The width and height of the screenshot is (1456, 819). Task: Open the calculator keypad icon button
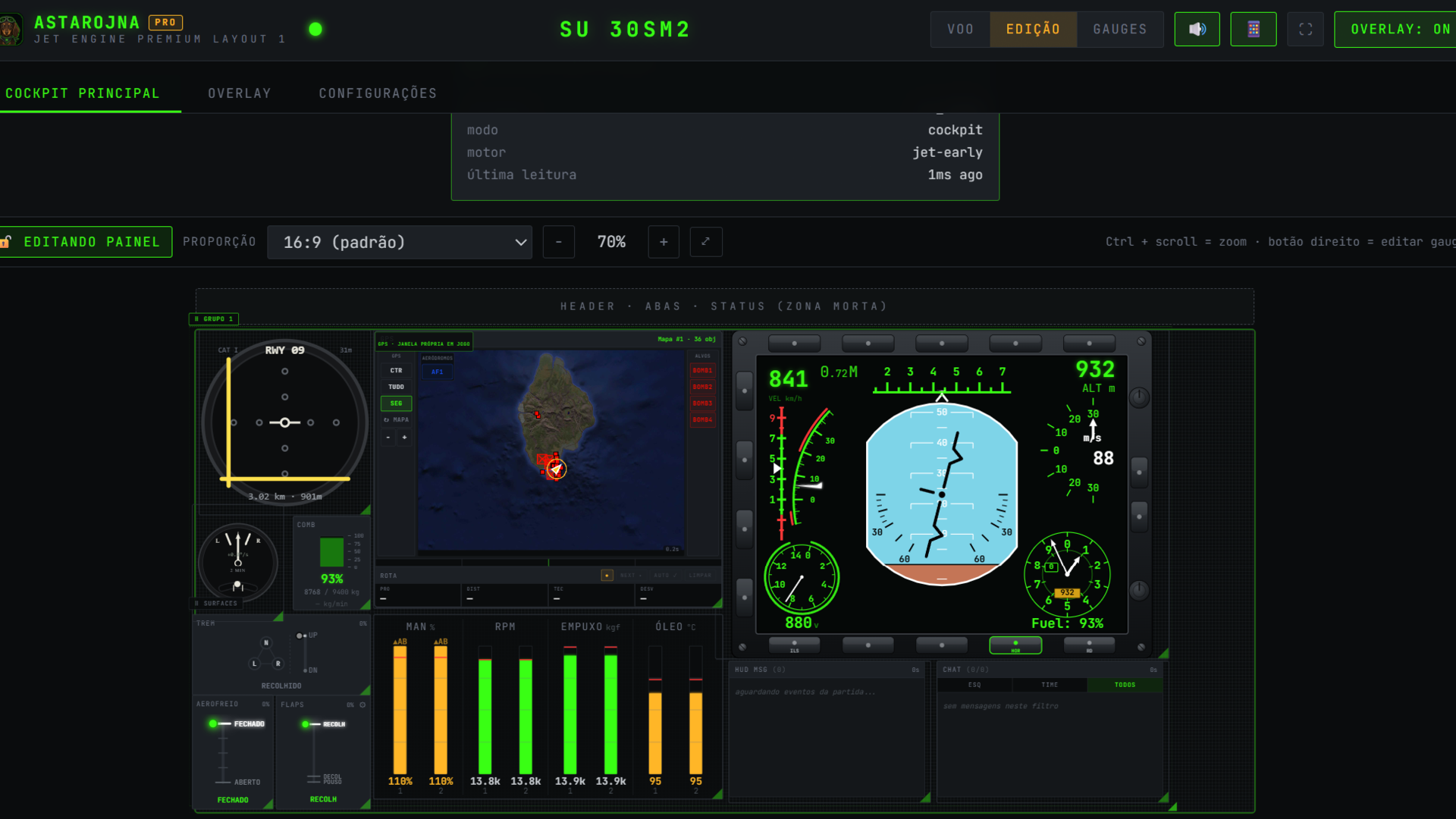pos(1253,30)
